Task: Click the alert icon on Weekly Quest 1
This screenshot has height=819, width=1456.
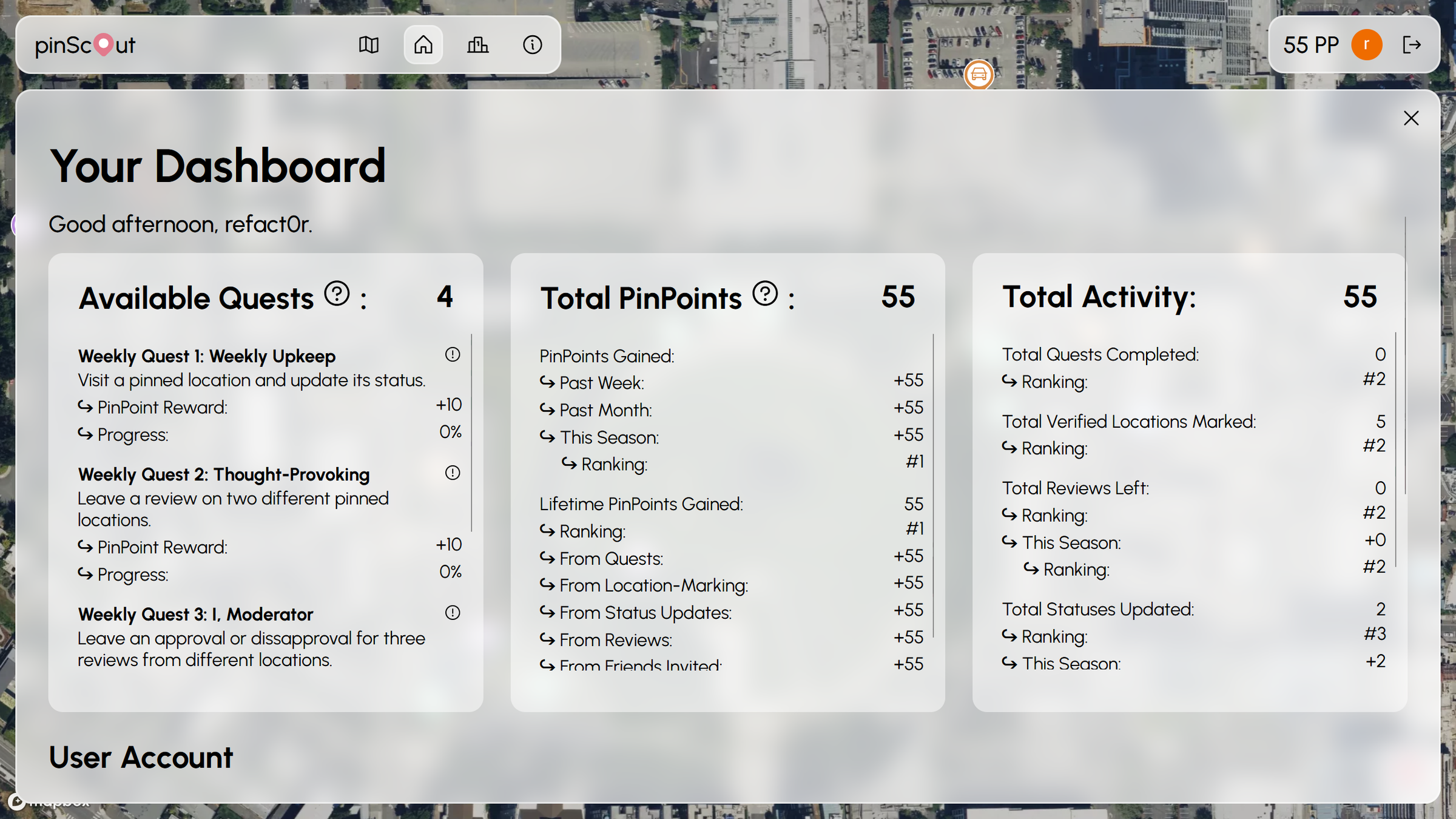Action: [452, 354]
